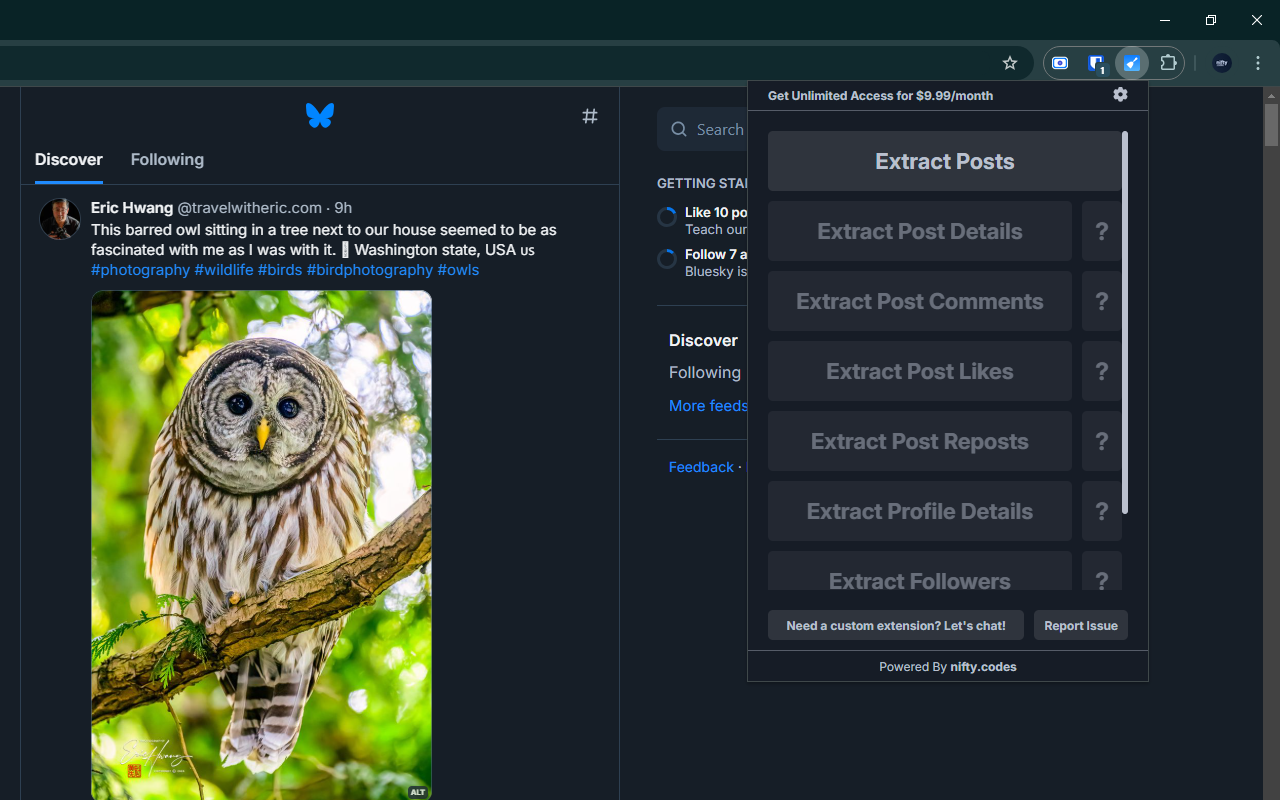
Task: Bookmark the page using the star icon
Action: pyautogui.click(x=1009, y=63)
